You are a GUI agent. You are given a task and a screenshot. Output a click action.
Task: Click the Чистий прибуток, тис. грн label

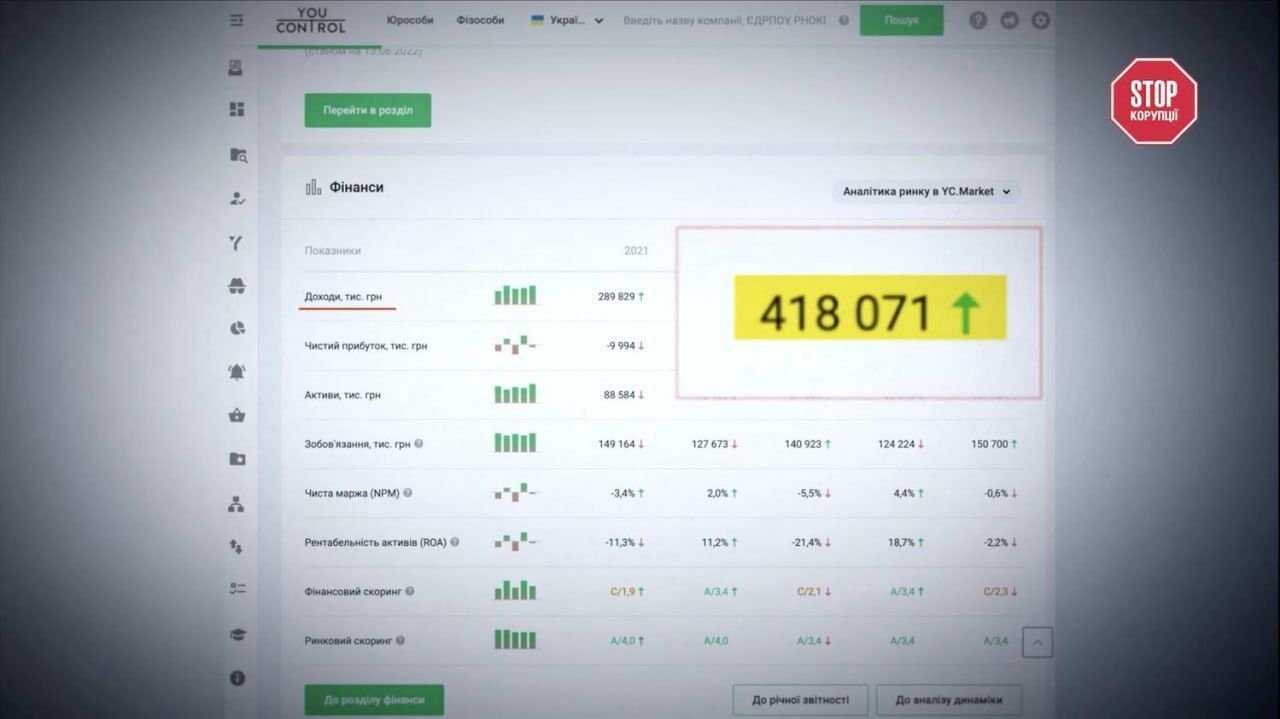tap(366, 346)
